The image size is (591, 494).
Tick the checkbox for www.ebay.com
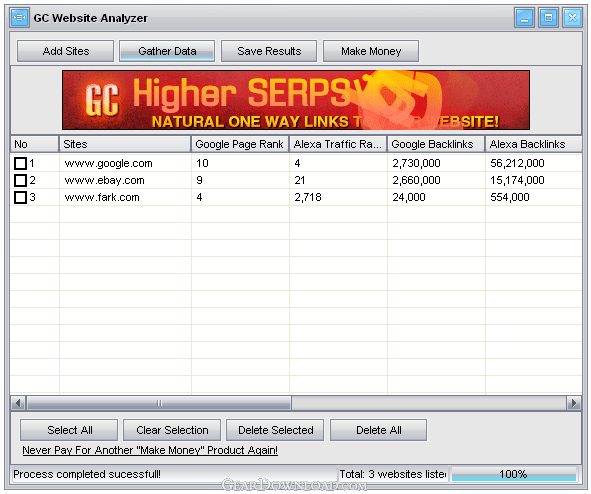coord(20,180)
